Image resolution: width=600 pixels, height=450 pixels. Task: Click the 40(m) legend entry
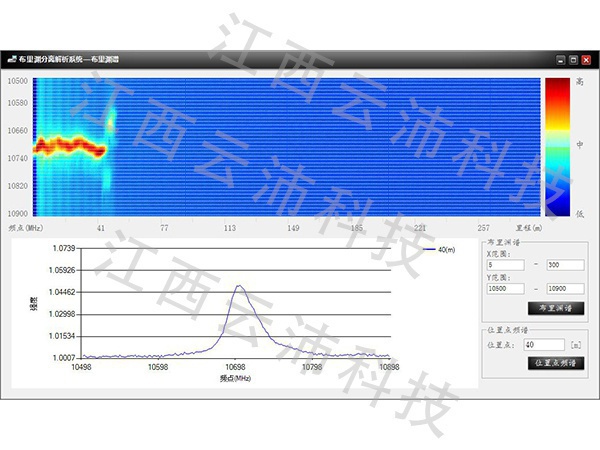439,250
